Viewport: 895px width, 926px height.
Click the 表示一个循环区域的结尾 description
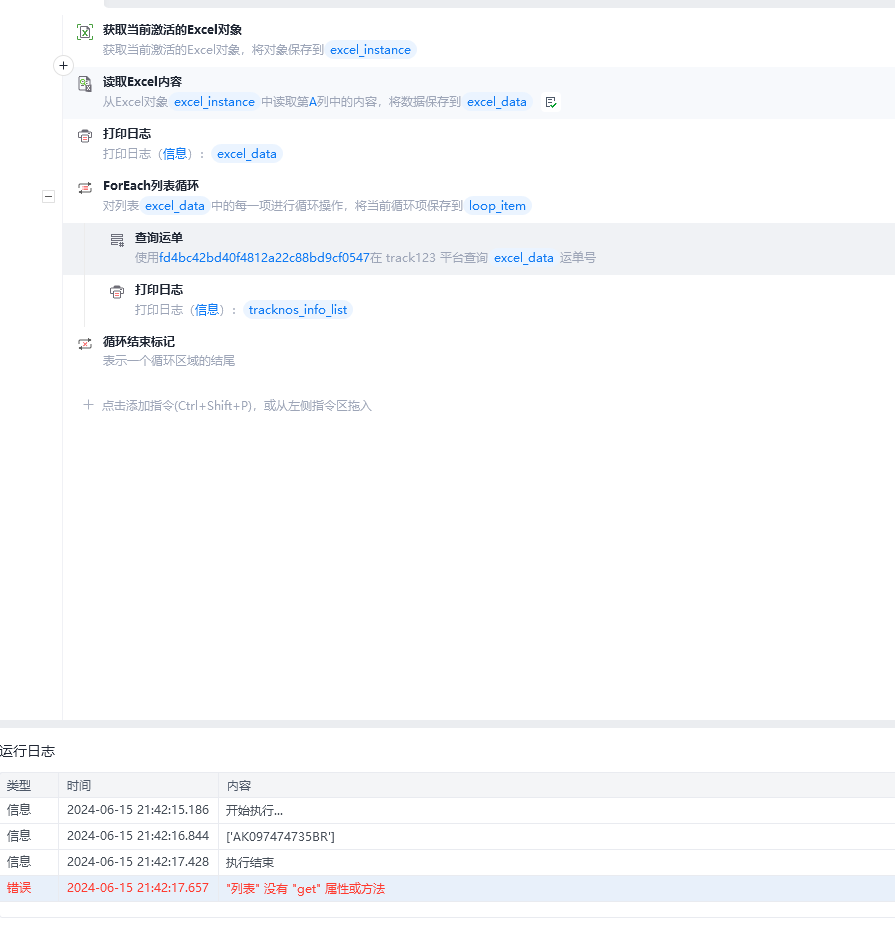tap(169, 361)
